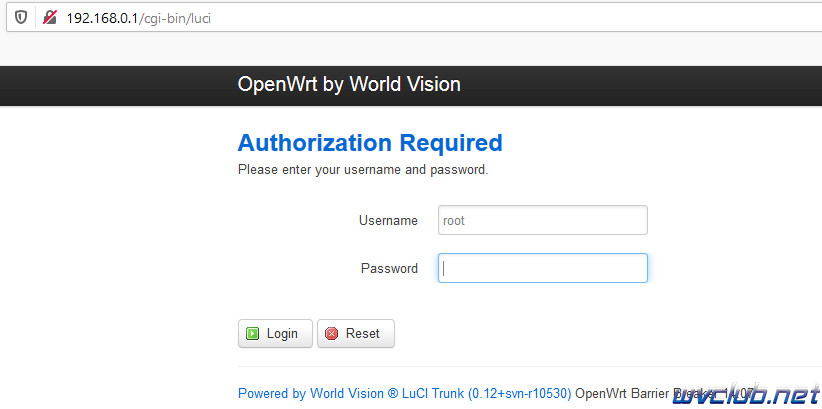
Task: Open the insecure connection padlock icon
Action: pos(50,18)
